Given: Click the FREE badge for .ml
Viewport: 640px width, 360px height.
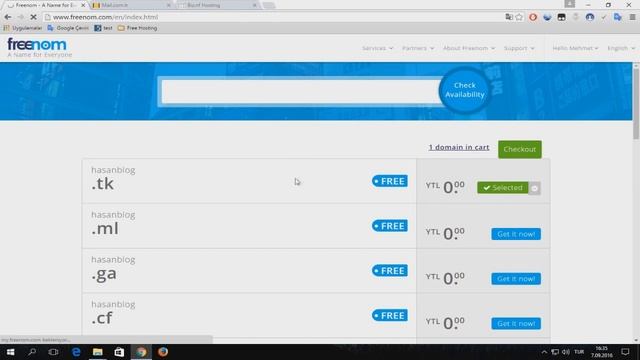Looking at the screenshot, I should (x=389, y=226).
